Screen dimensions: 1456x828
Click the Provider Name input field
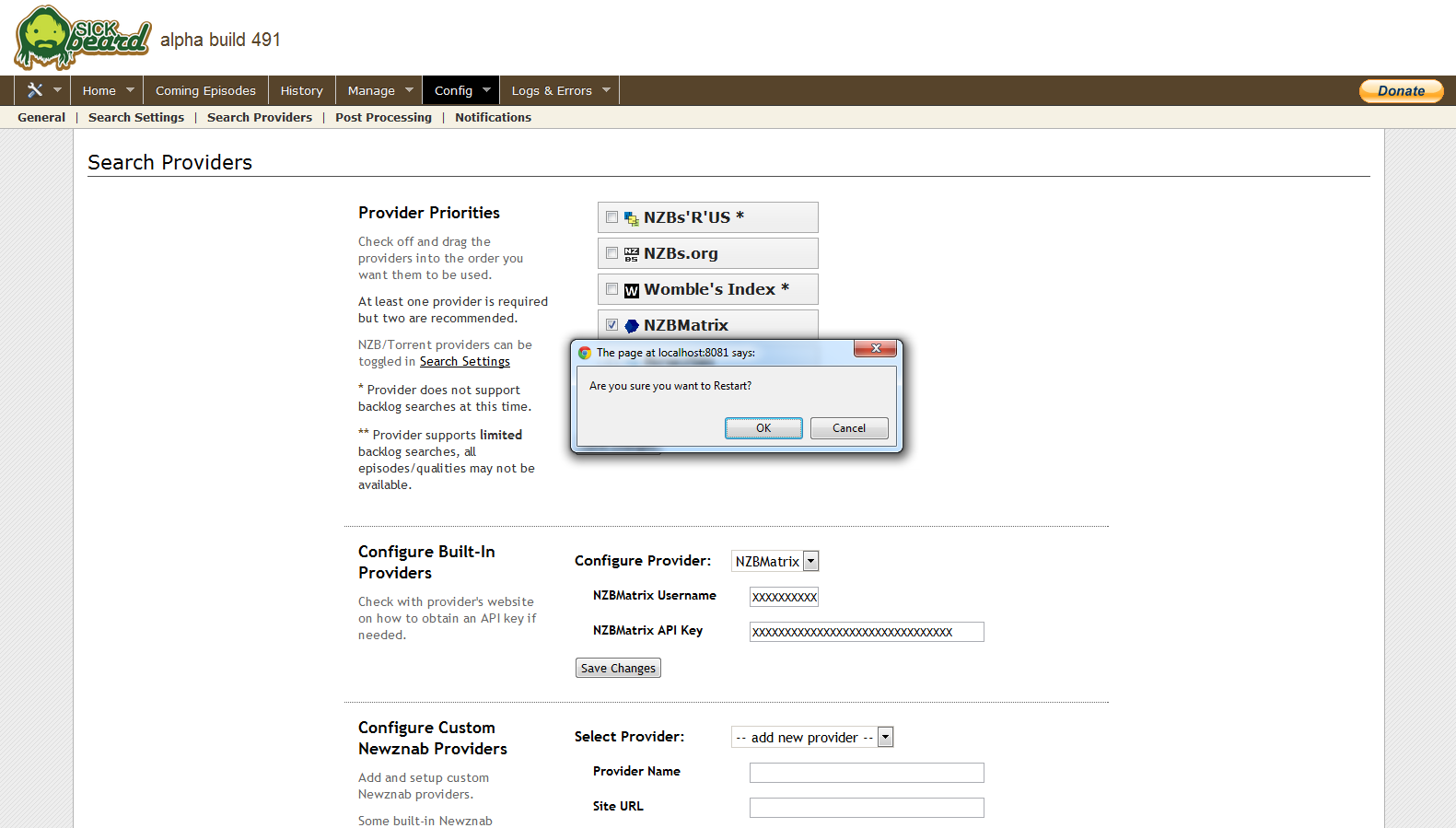click(867, 773)
